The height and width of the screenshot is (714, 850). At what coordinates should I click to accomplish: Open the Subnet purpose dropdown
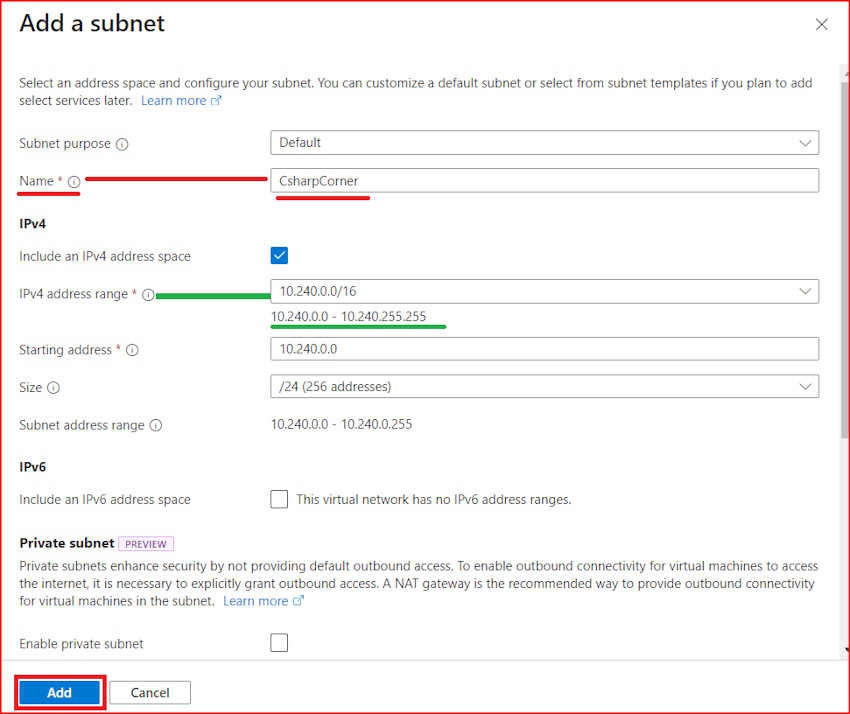pyautogui.click(x=544, y=143)
